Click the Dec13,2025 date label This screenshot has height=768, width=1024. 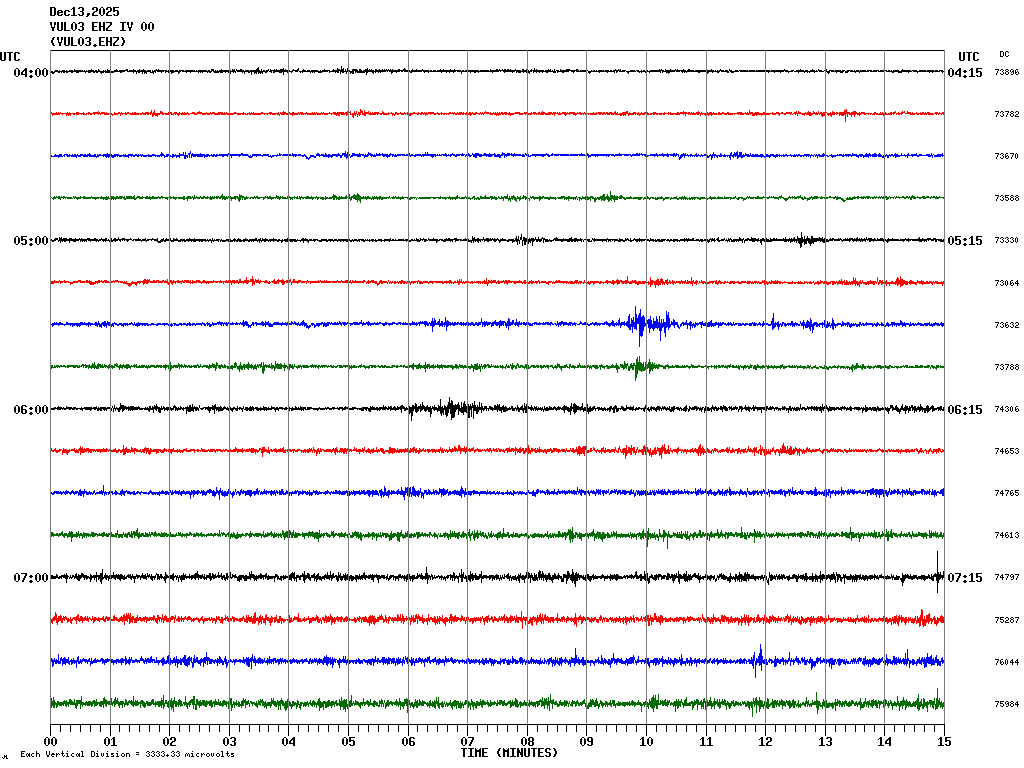point(84,12)
